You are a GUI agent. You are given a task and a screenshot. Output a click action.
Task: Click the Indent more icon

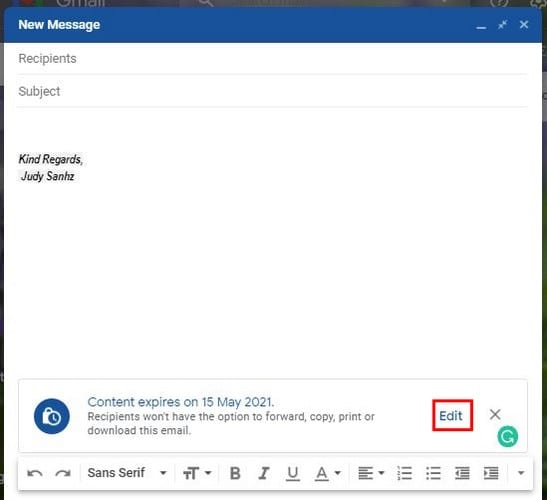(x=491, y=473)
